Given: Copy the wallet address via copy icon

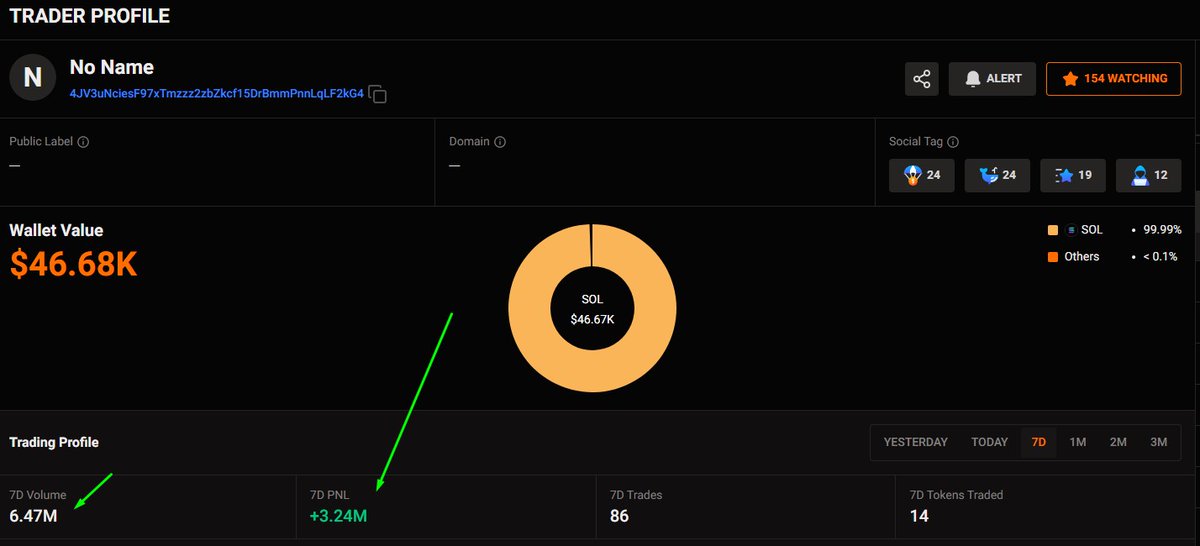Looking at the screenshot, I should coord(377,94).
